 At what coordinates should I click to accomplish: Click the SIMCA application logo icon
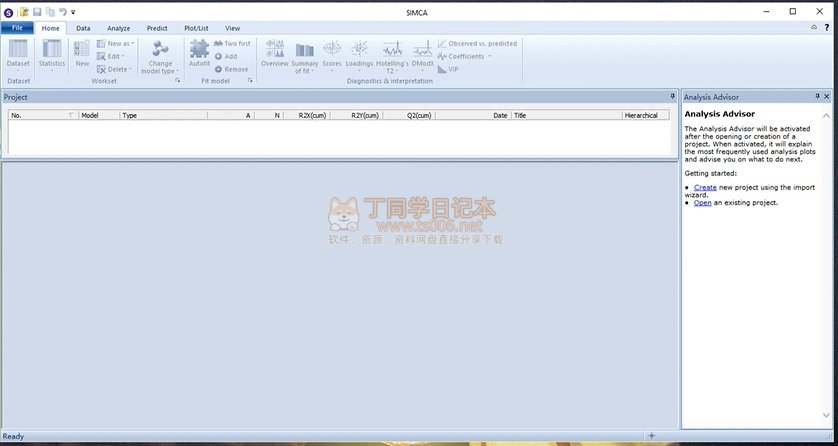click(x=8, y=12)
